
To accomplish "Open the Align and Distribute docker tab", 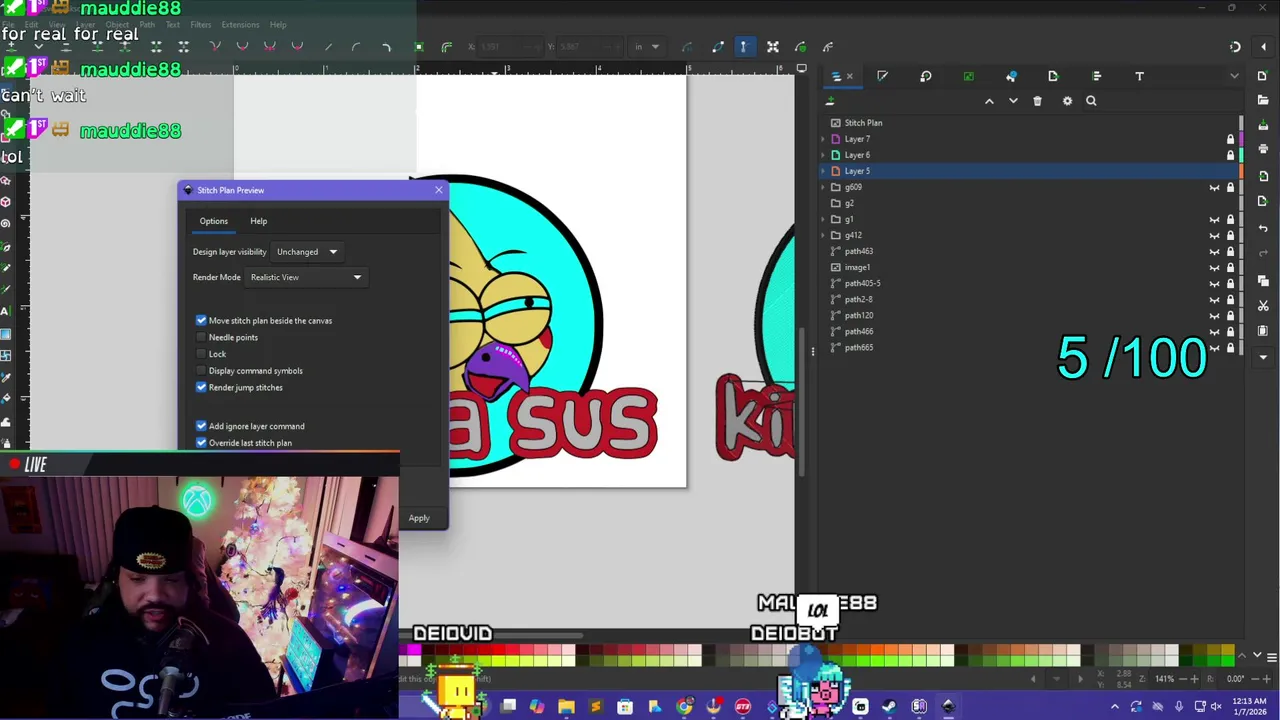I will pyautogui.click(x=1096, y=76).
